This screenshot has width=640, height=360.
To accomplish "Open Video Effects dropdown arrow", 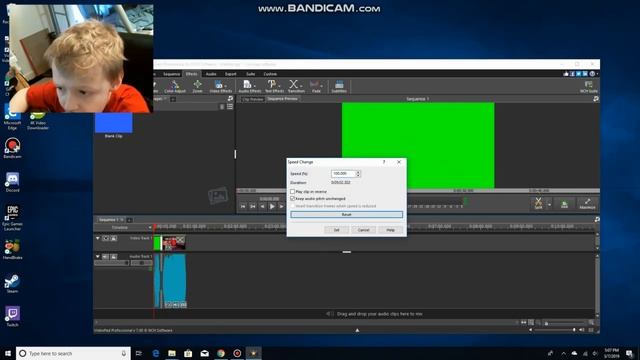I will [226, 85].
